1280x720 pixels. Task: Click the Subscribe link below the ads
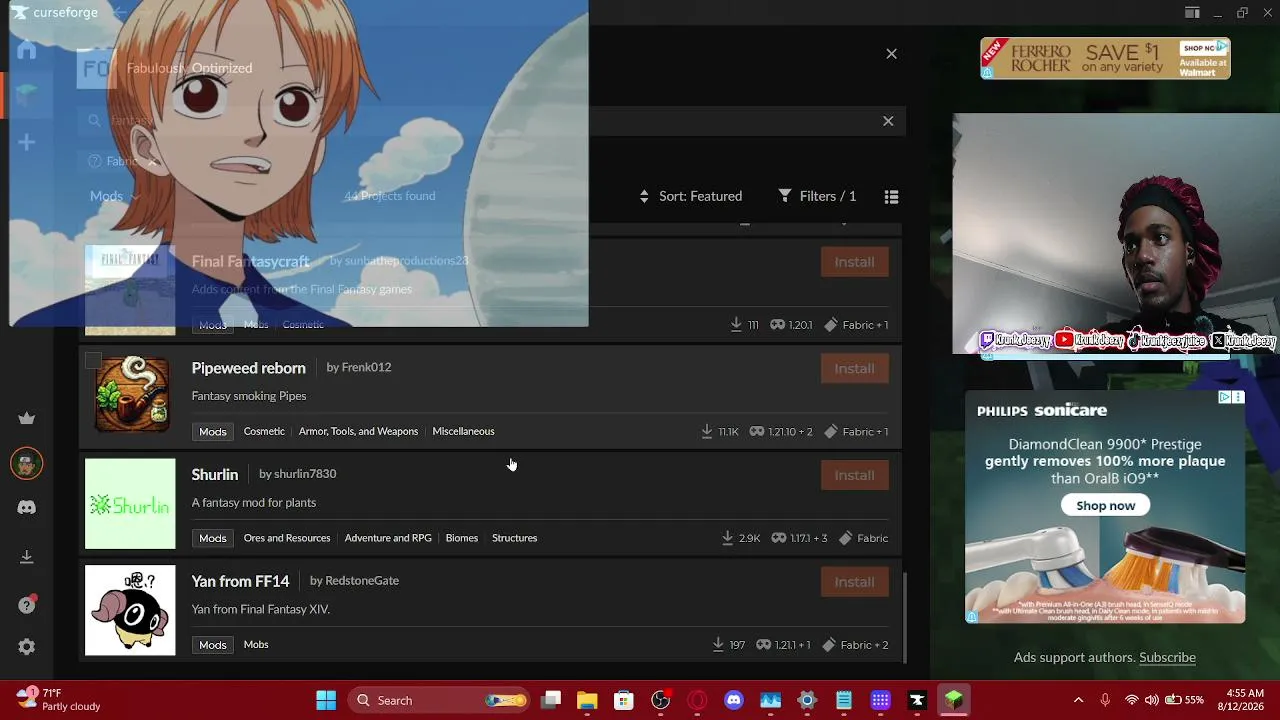(1167, 657)
